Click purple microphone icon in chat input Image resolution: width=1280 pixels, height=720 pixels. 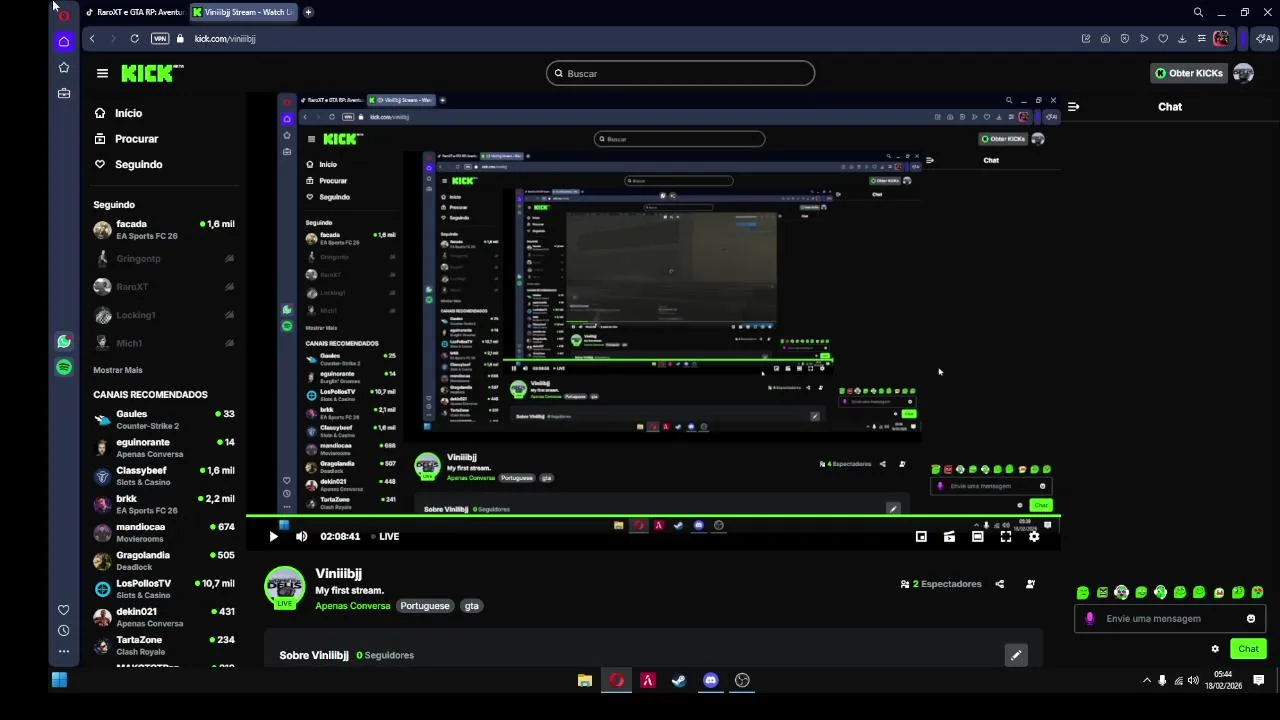pyautogui.click(x=1090, y=618)
